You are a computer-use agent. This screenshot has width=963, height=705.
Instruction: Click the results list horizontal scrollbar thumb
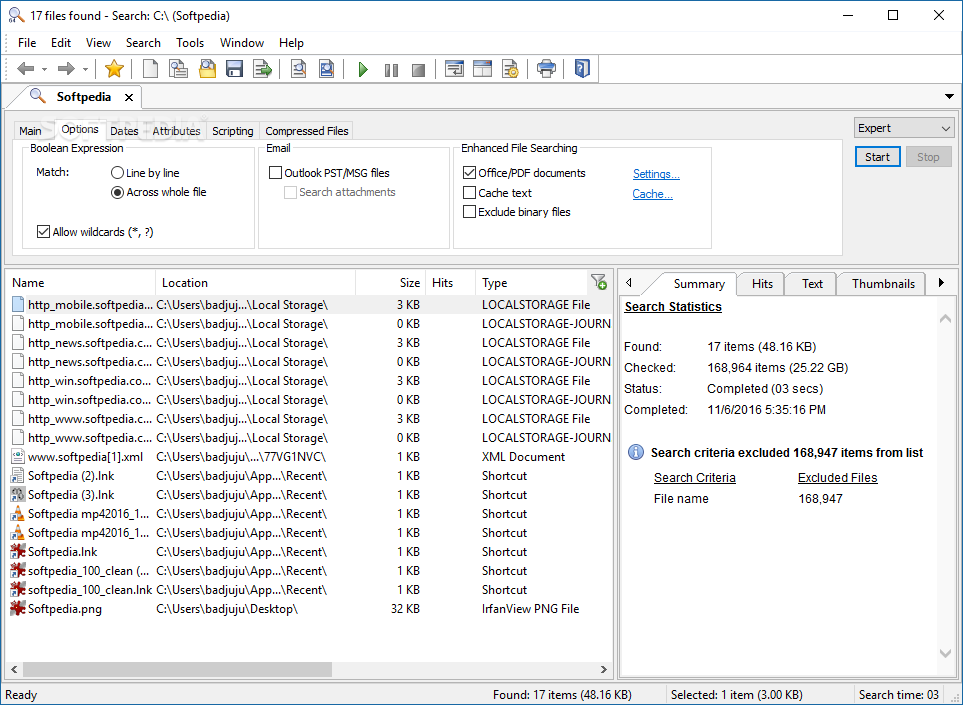coord(177,669)
